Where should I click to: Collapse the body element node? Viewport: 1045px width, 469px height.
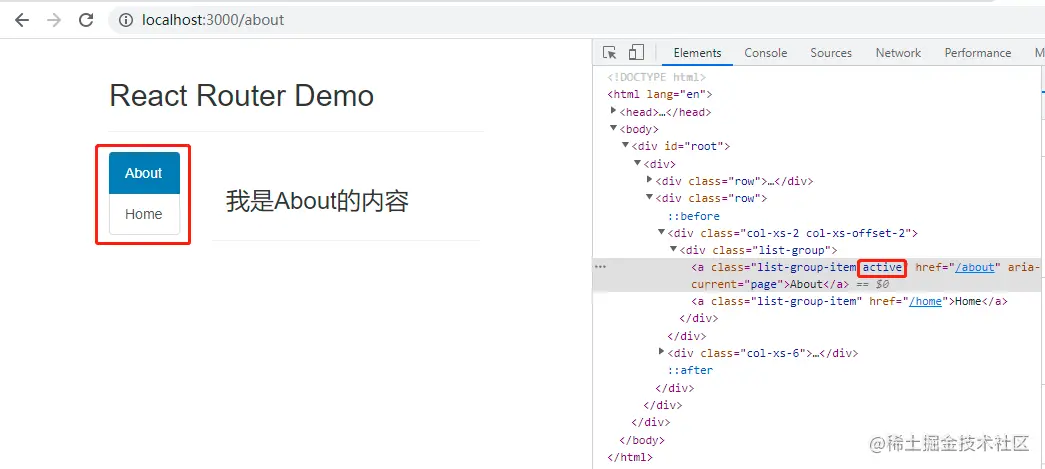click(614, 129)
